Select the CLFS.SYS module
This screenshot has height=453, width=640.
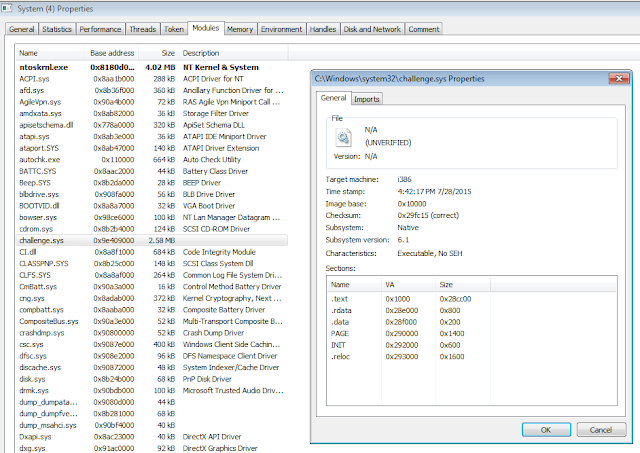click(152, 275)
